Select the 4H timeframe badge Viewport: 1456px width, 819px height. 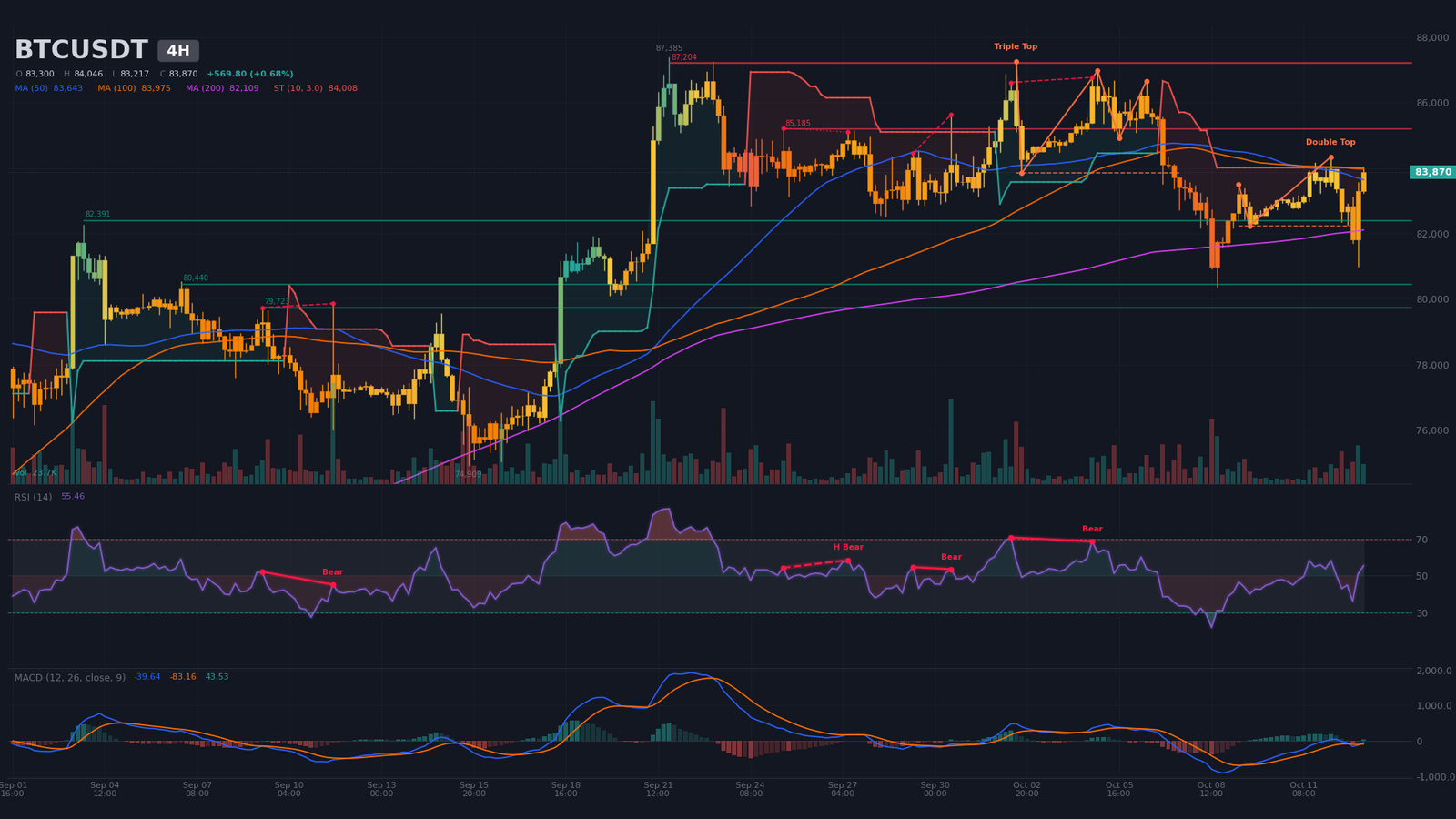coord(178,51)
